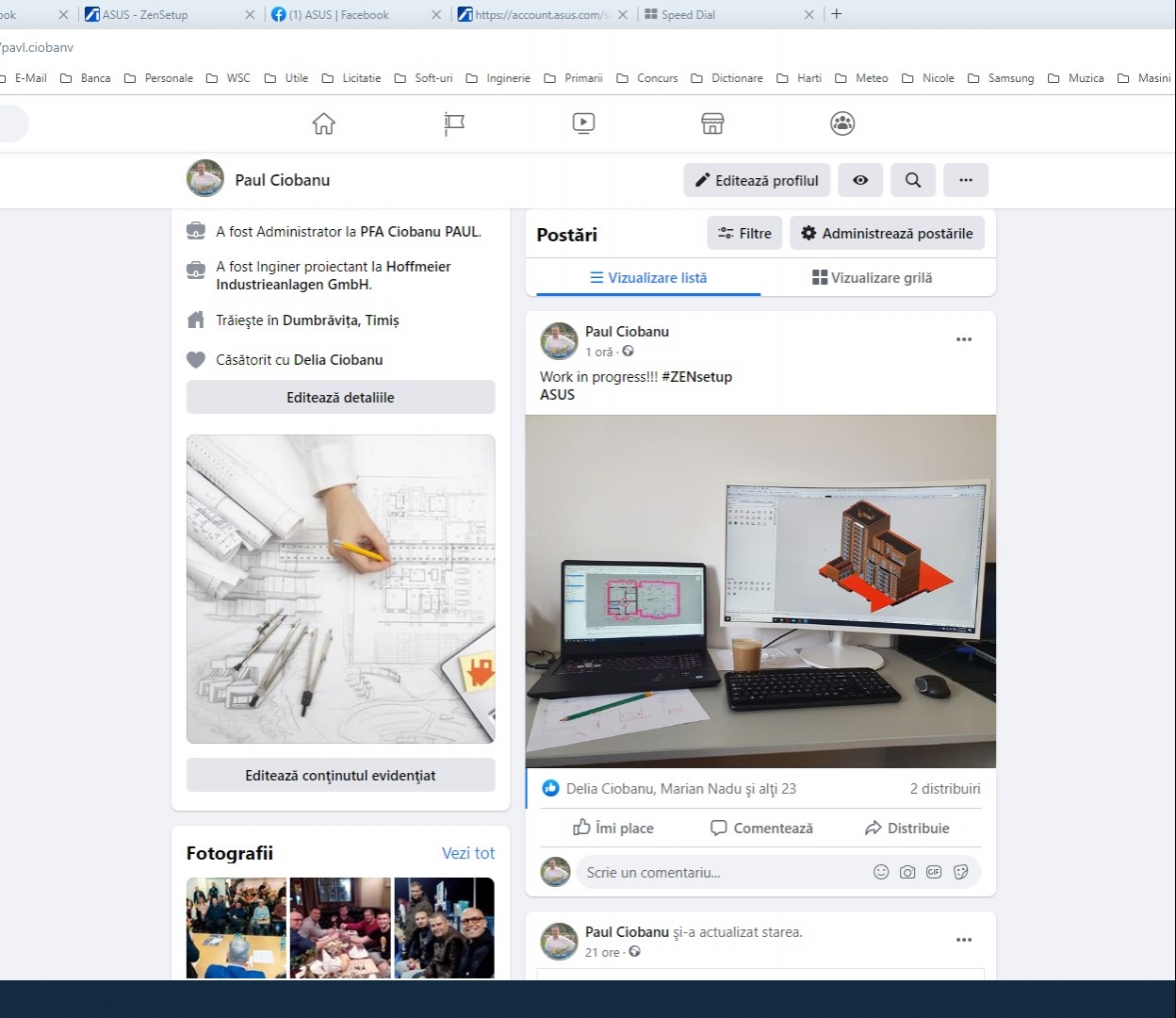Open the Marketplace icon
Screen dimensions: 1176x1018
(712, 123)
